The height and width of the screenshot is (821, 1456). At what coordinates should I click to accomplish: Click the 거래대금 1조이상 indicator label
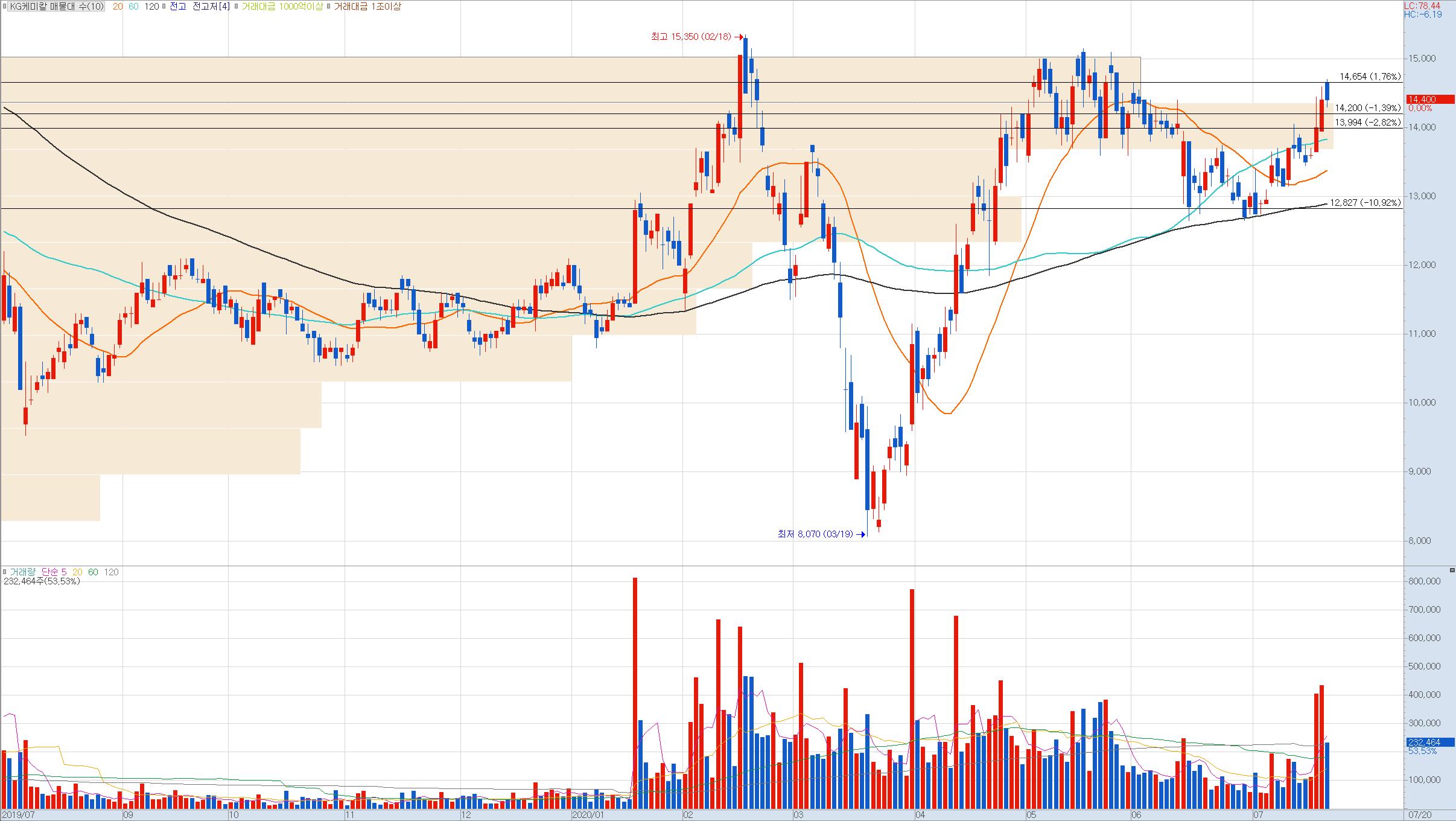coord(367,7)
